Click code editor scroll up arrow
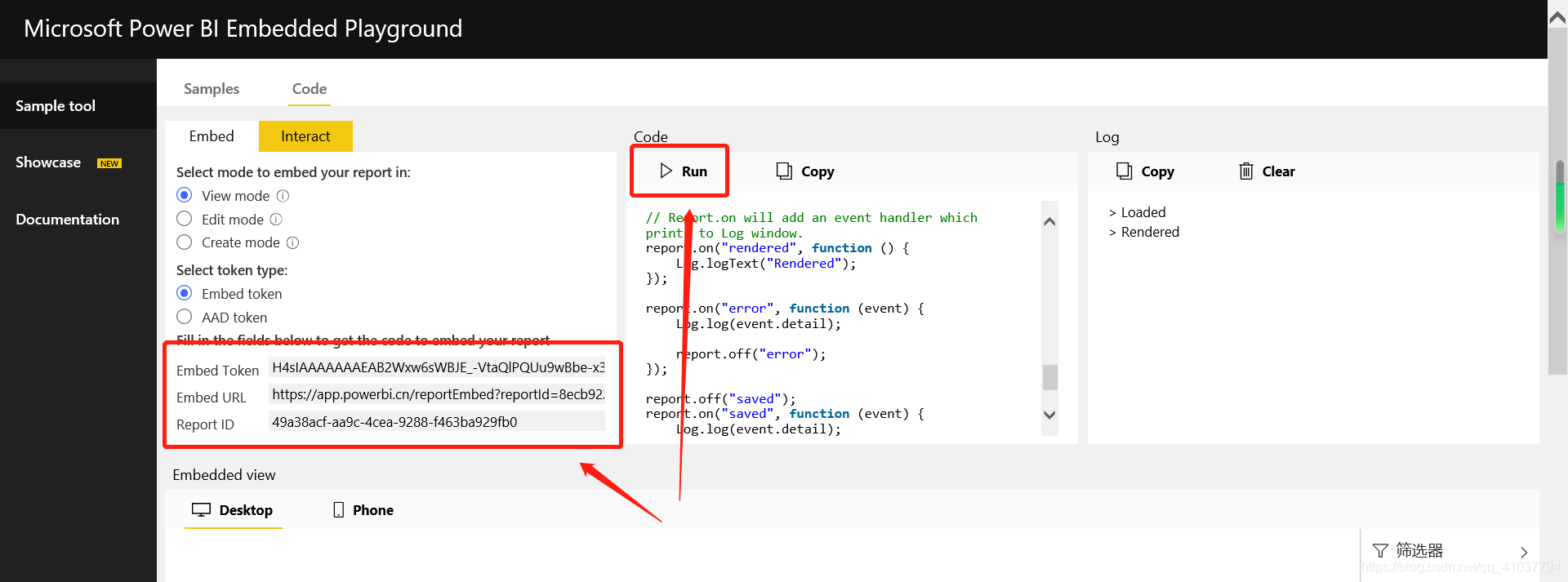Image resolution: width=1568 pixels, height=582 pixels. coord(1050,221)
